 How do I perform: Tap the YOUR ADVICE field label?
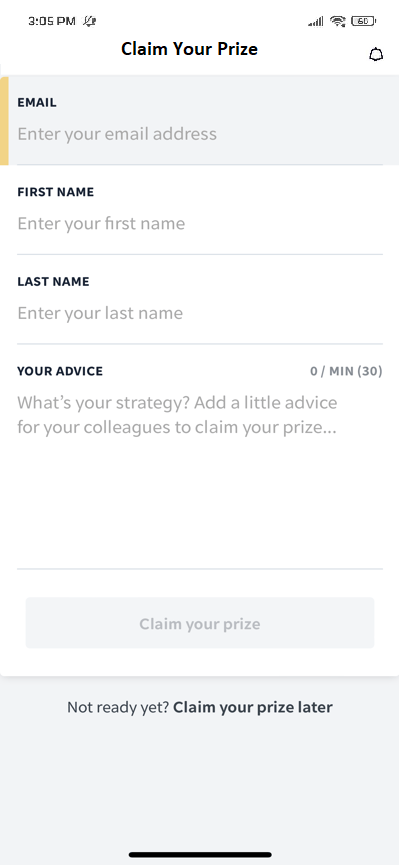coord(60,371)
